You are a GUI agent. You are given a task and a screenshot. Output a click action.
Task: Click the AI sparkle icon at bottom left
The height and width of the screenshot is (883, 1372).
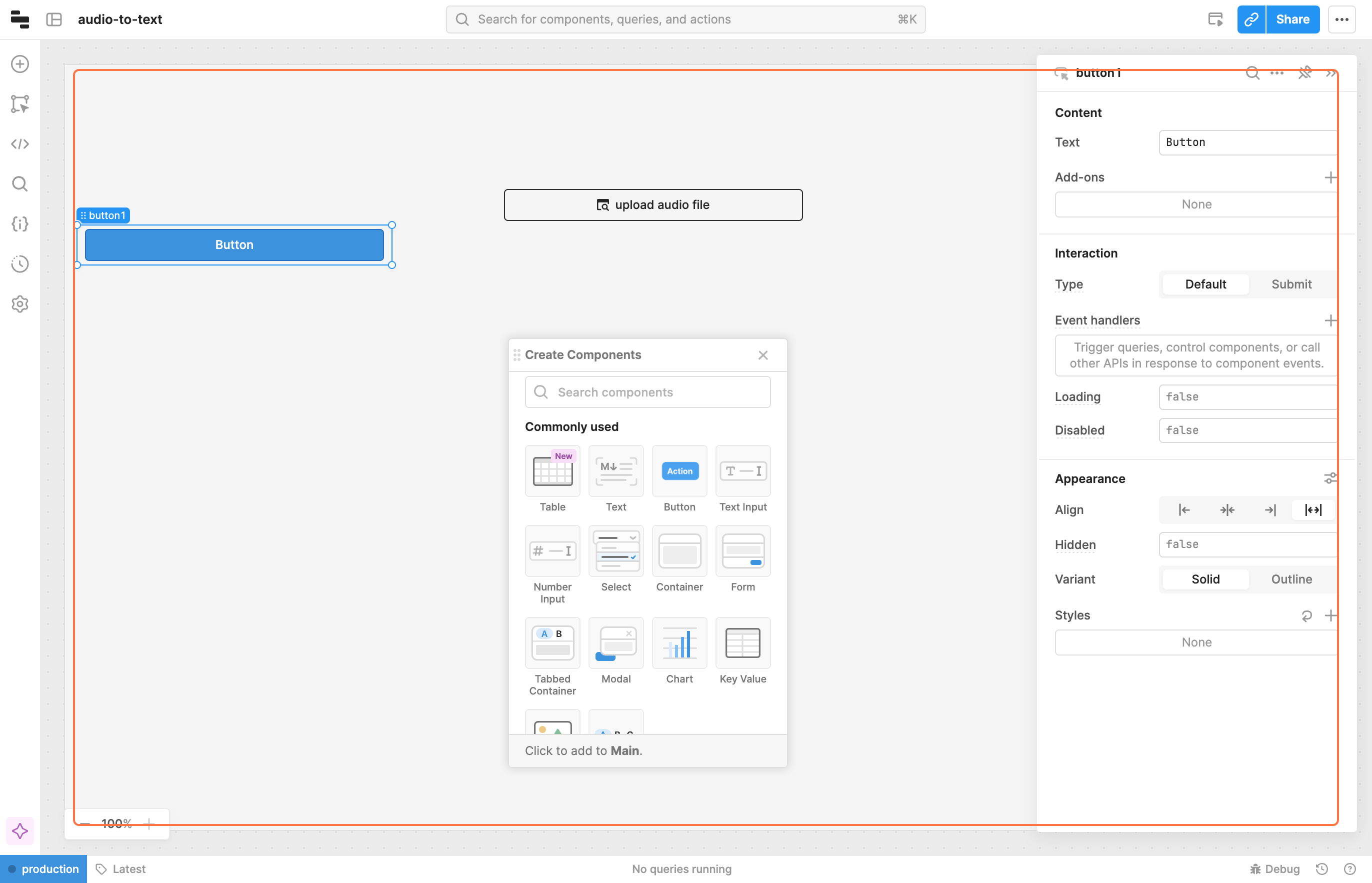(x=20, y=831)
